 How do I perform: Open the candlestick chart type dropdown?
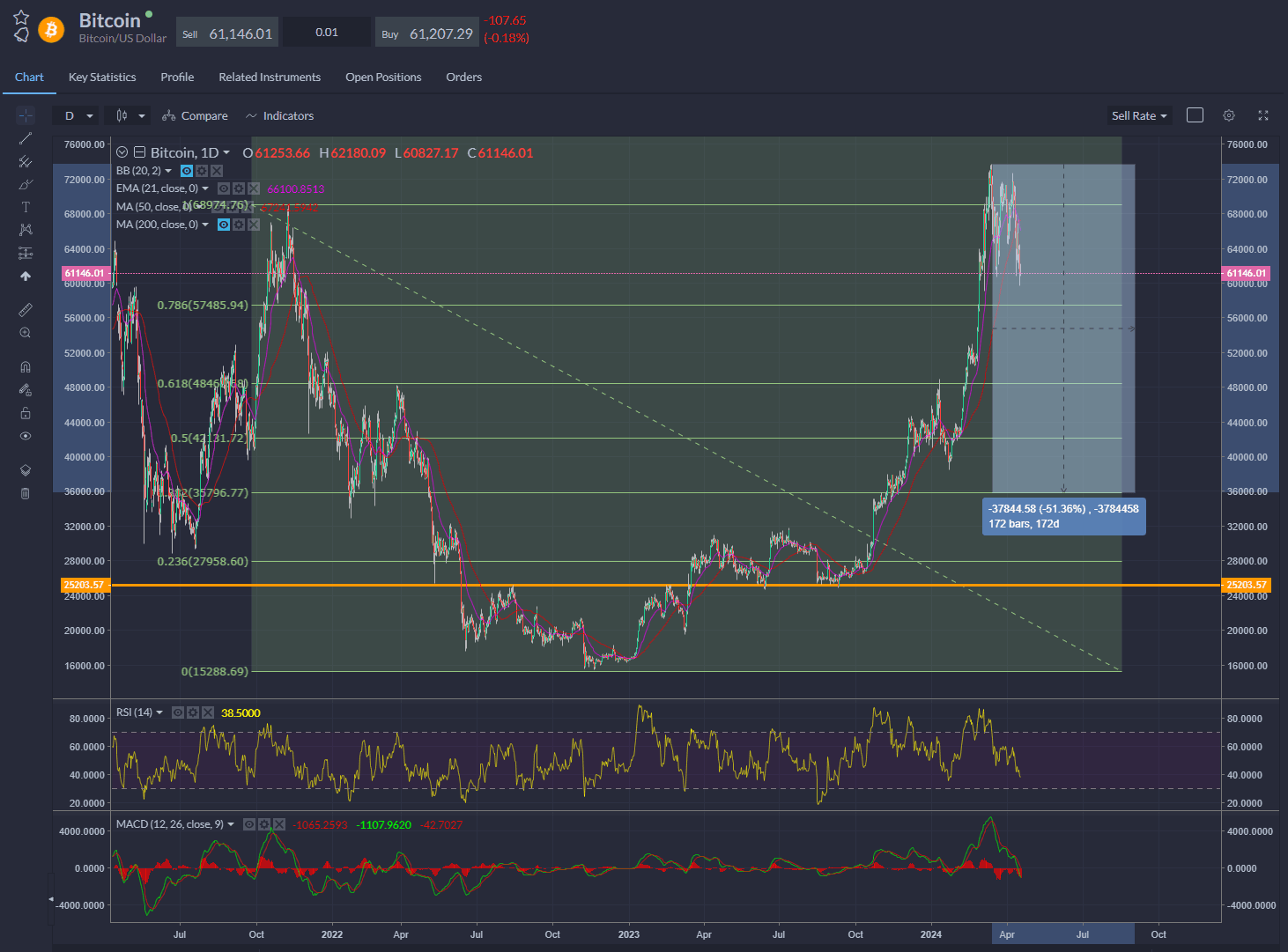pos(129,115)
